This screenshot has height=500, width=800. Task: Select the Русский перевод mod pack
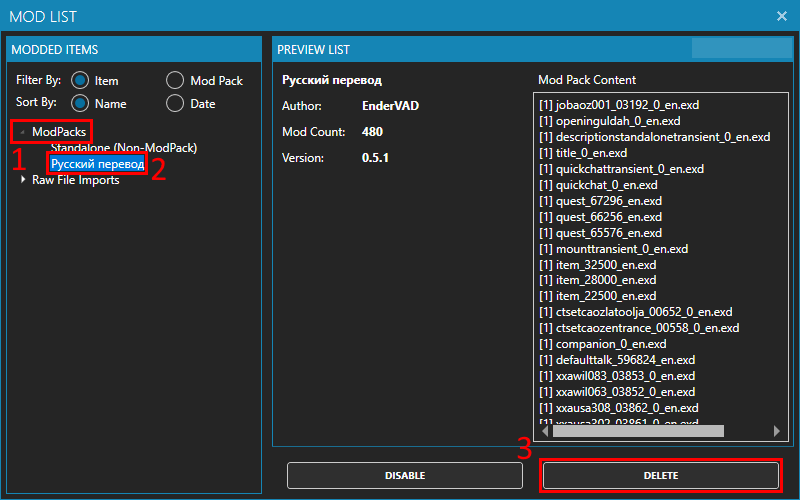click(97, 164)
